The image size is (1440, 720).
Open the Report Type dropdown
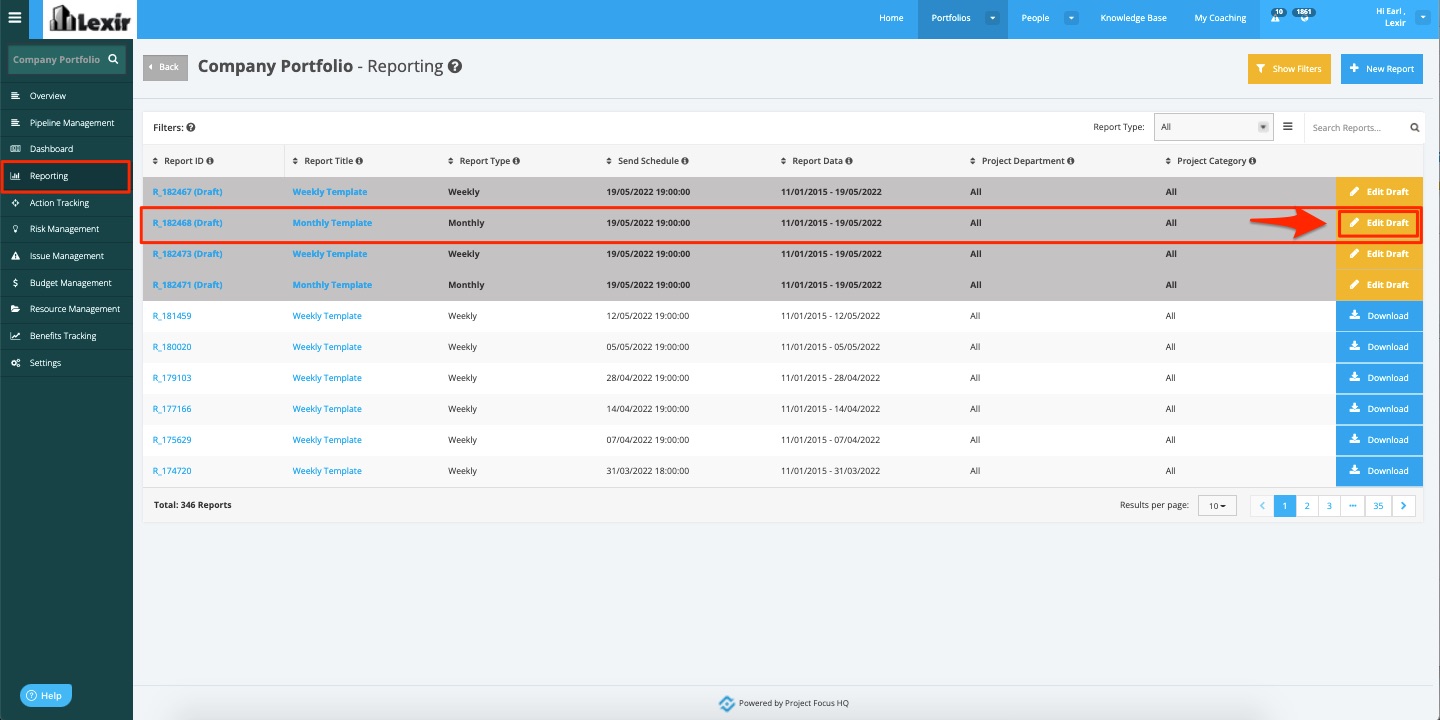click(x=1214, y=127)
